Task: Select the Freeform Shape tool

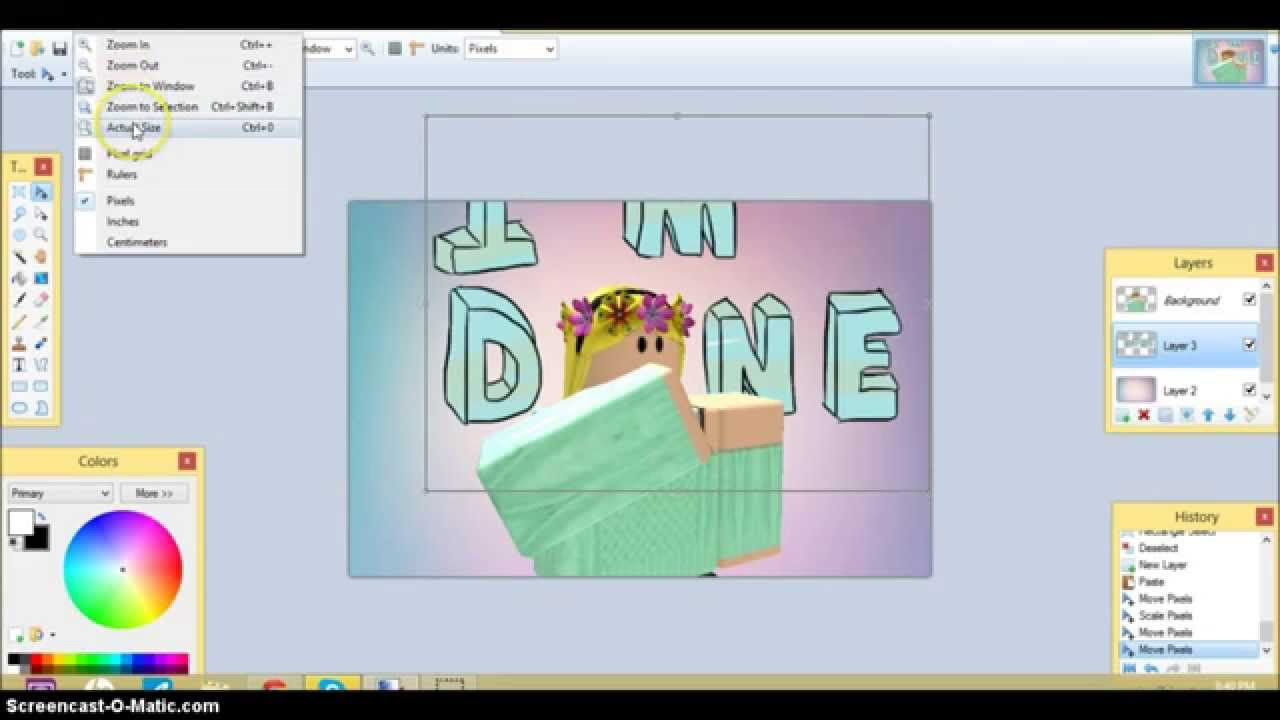Action: click(41, 408)
